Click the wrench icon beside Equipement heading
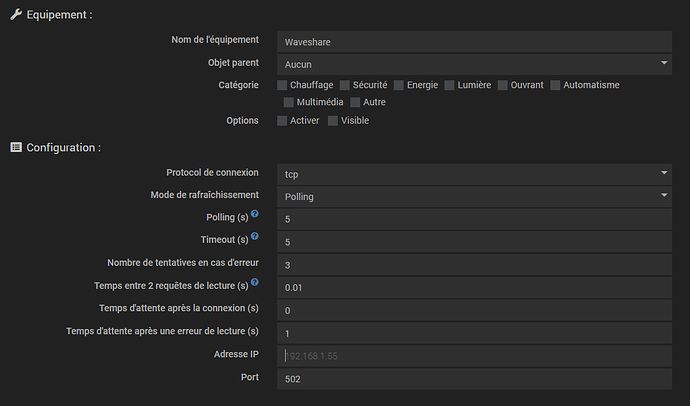Viewport: 690px width, 406px height. 15,16
